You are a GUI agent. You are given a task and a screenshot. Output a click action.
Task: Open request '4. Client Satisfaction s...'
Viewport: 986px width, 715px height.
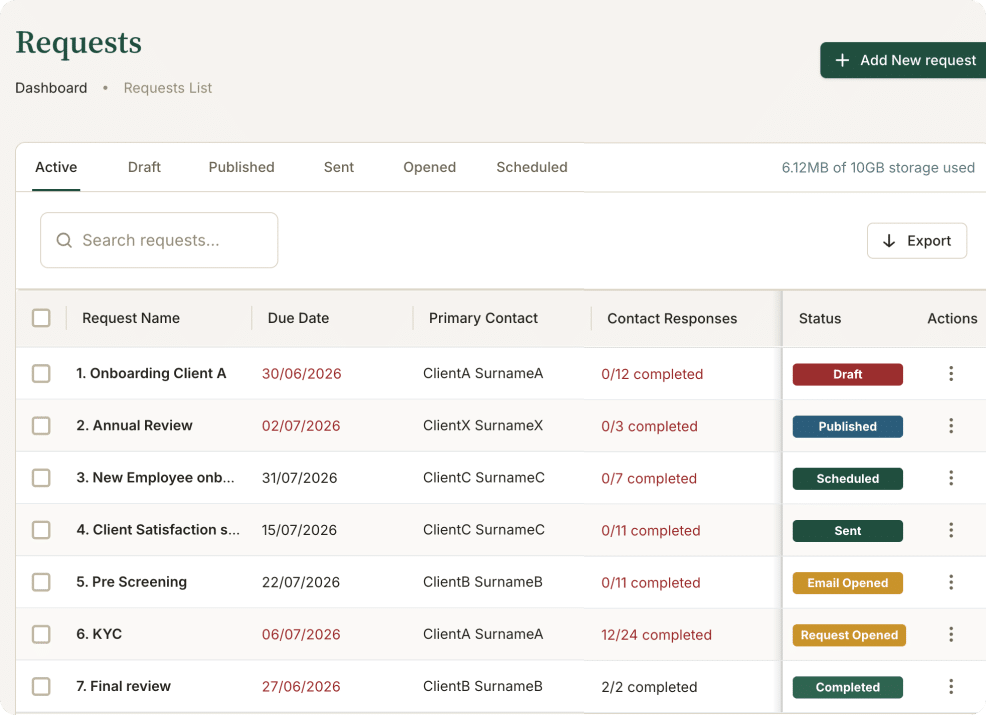click(158, 530)
